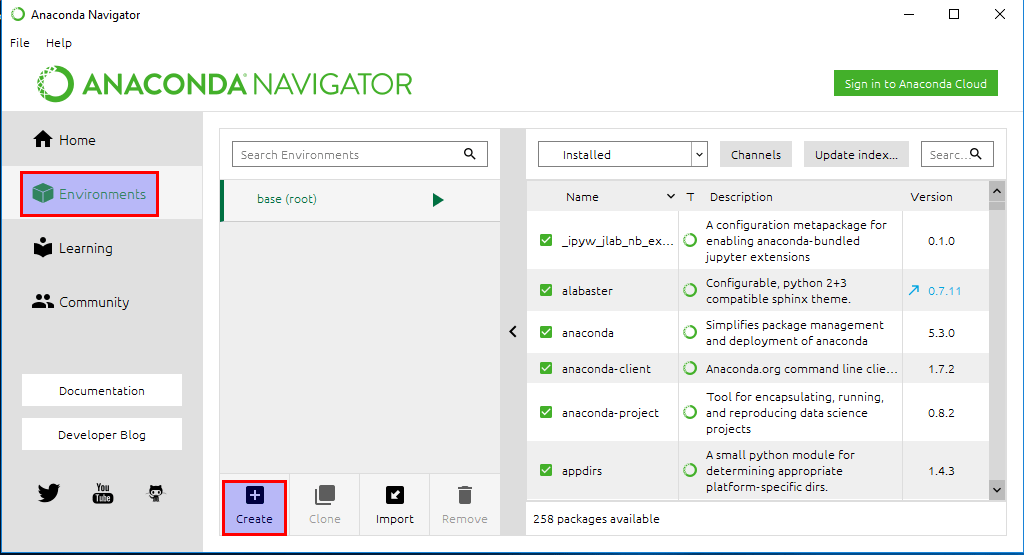Image resolution: width=1024 pixels, height=555 pixels.
Task: Click the green play arrow for base (root)
Action: pyautogui.click(x=438, y=200)
